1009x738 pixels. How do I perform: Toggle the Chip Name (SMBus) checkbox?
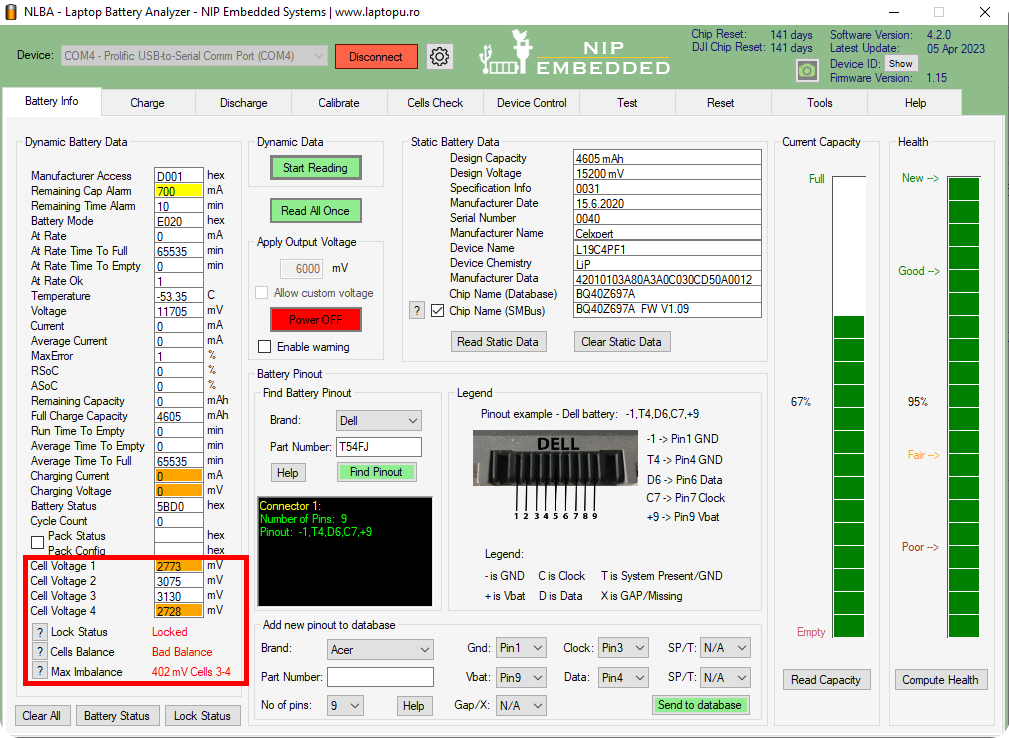pyautogui.click(x=438, y=311)
